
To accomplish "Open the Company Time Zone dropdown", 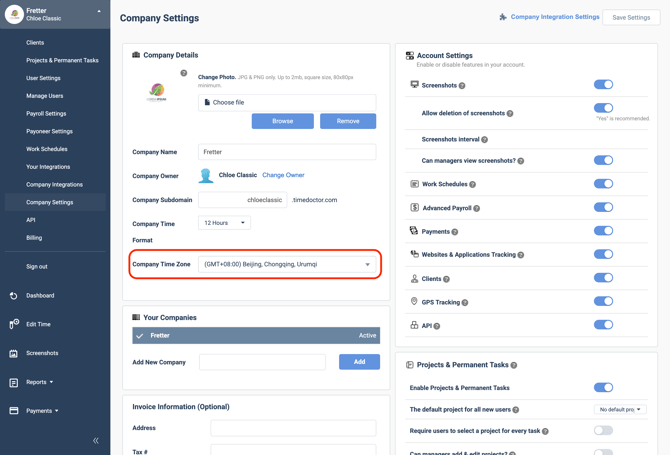I will point(287,265).
